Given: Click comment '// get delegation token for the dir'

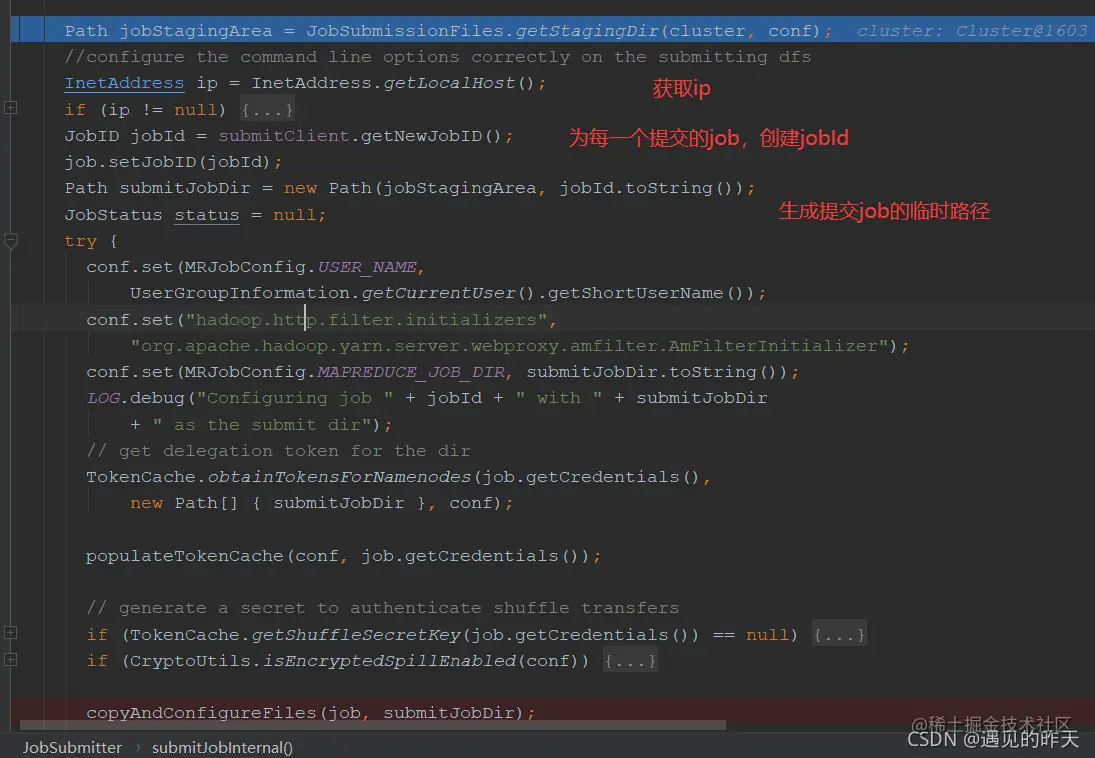Looking at the screenshot, I should tap(278, 451).
